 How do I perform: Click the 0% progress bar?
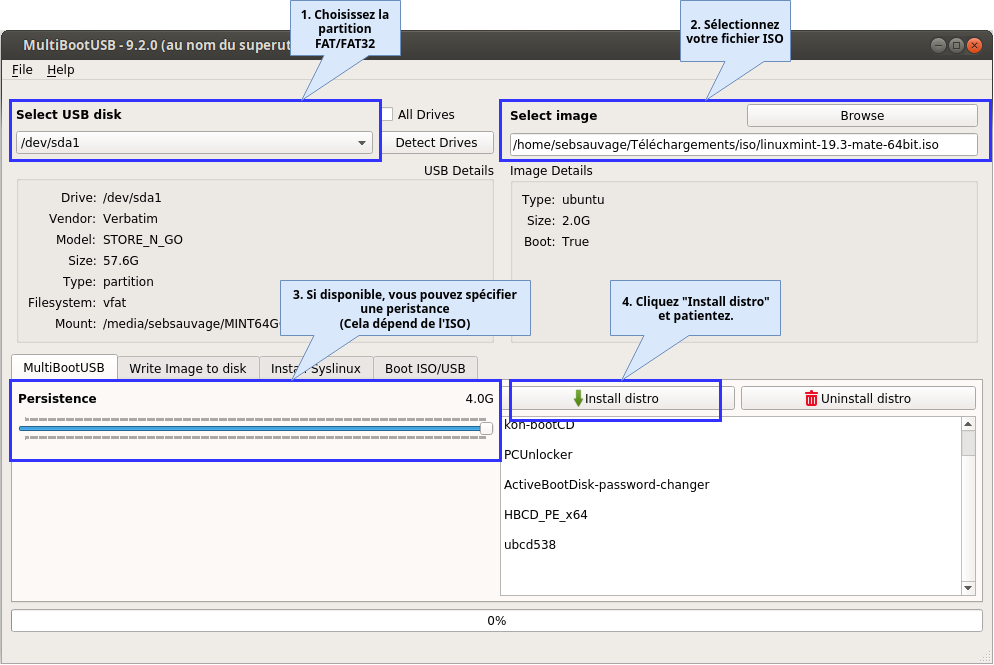coord(497,621)
